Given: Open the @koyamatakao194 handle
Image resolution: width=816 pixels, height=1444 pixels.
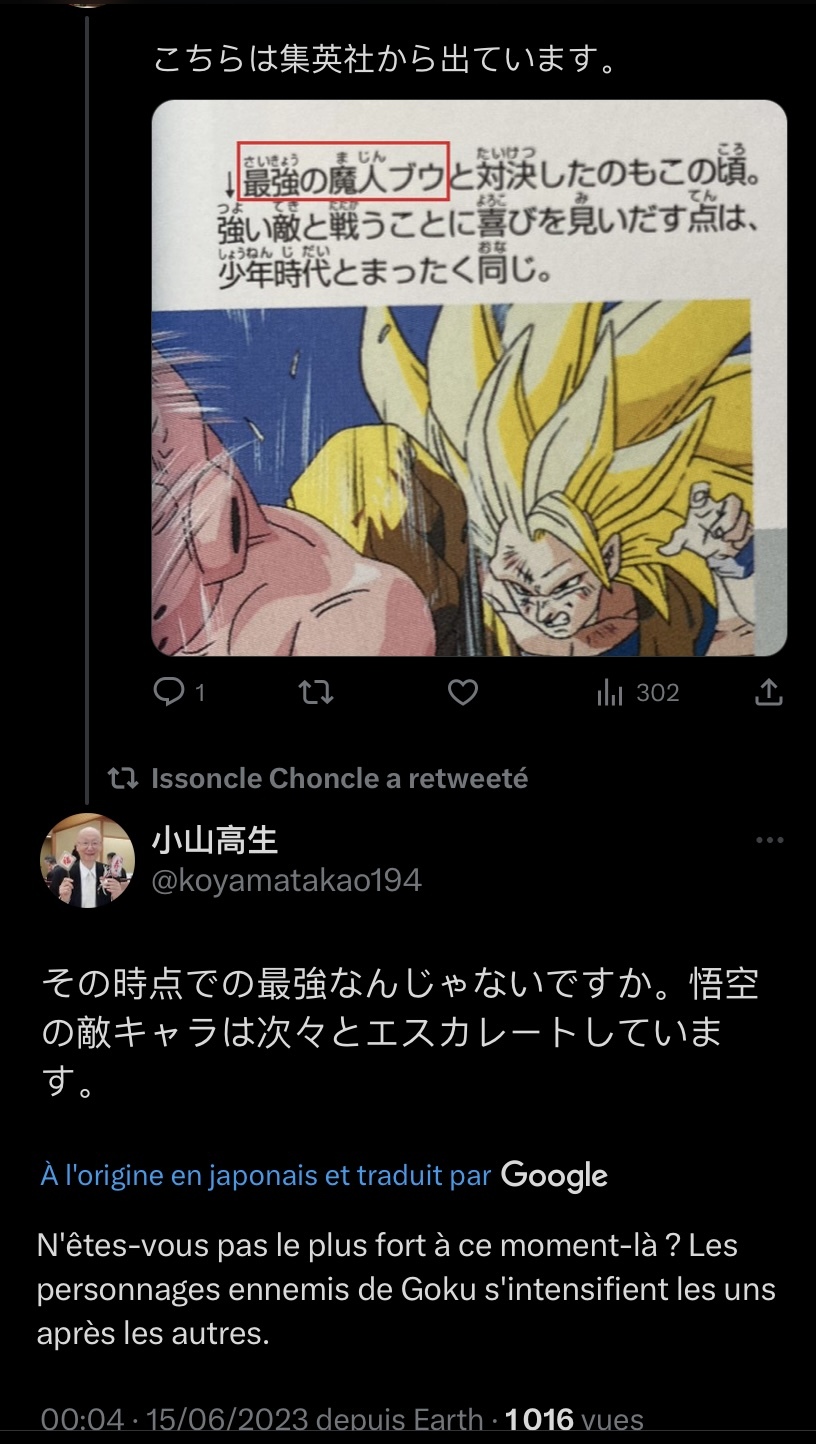Looking at the screenshot, I should [286, 880].
